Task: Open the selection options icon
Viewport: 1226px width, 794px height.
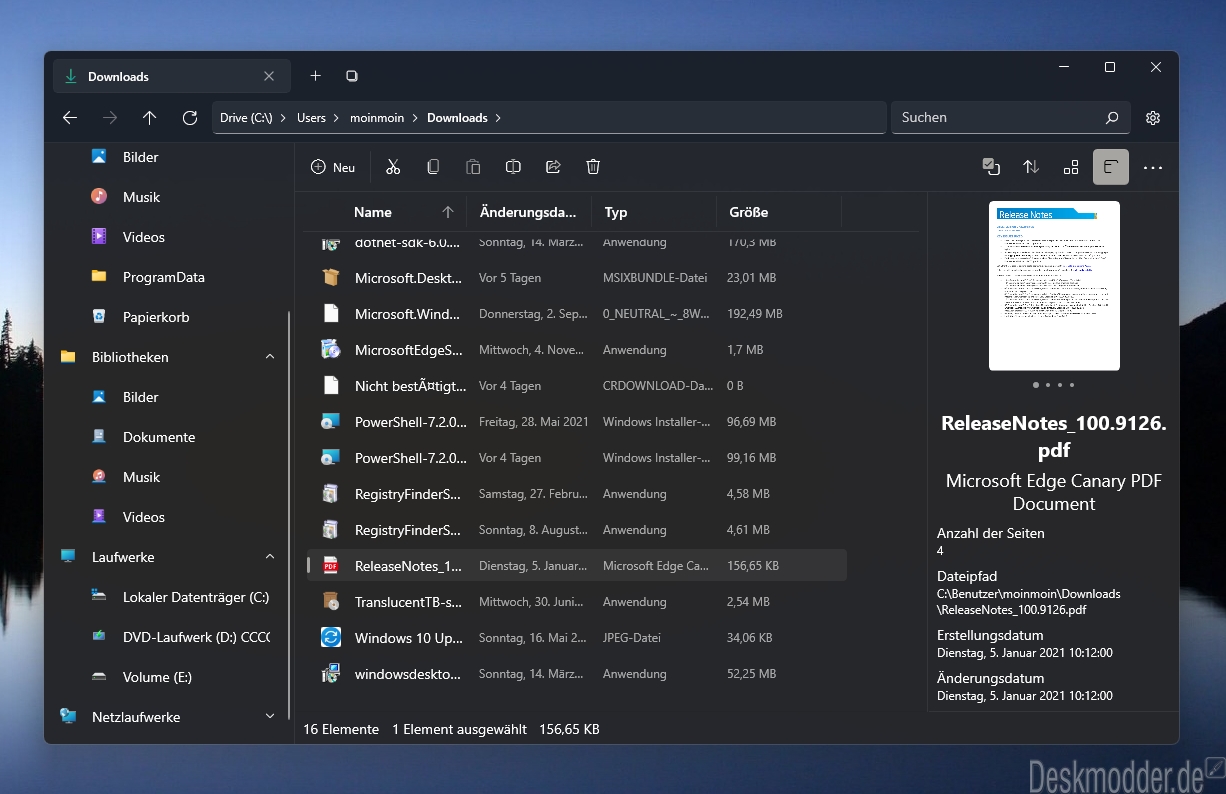Action: [991, 167]
